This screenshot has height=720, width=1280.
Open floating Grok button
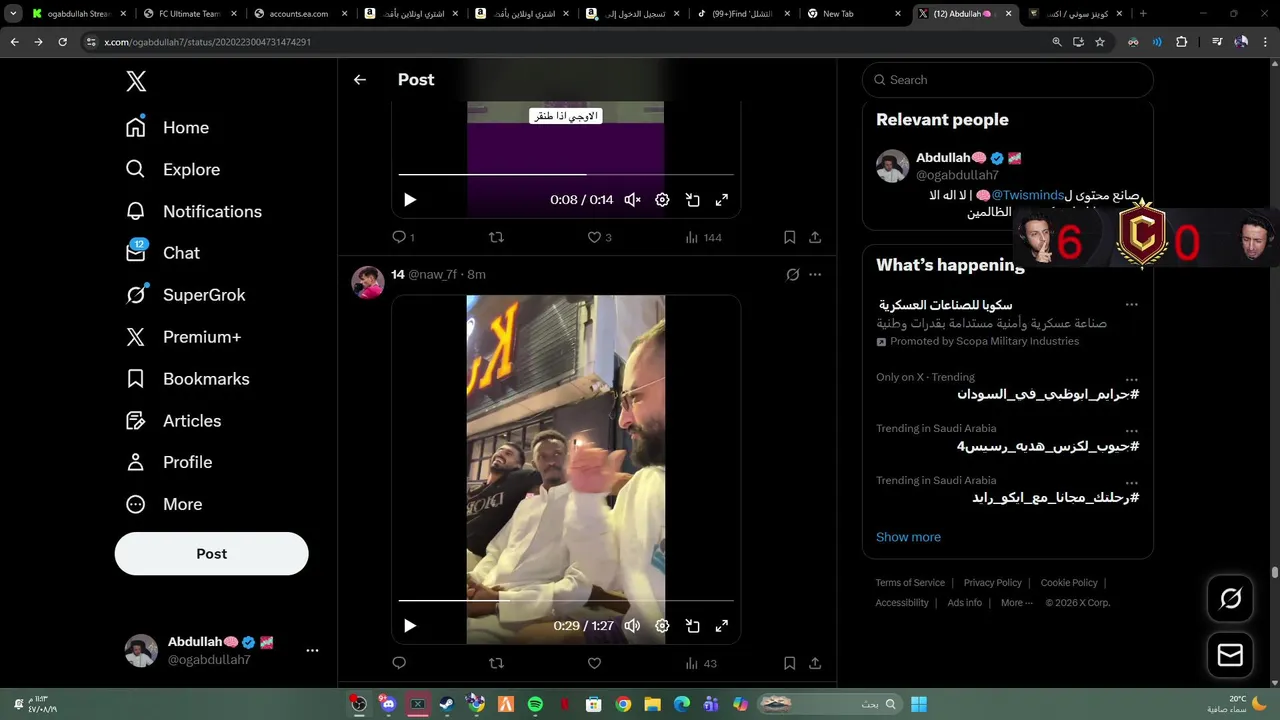1230,599
